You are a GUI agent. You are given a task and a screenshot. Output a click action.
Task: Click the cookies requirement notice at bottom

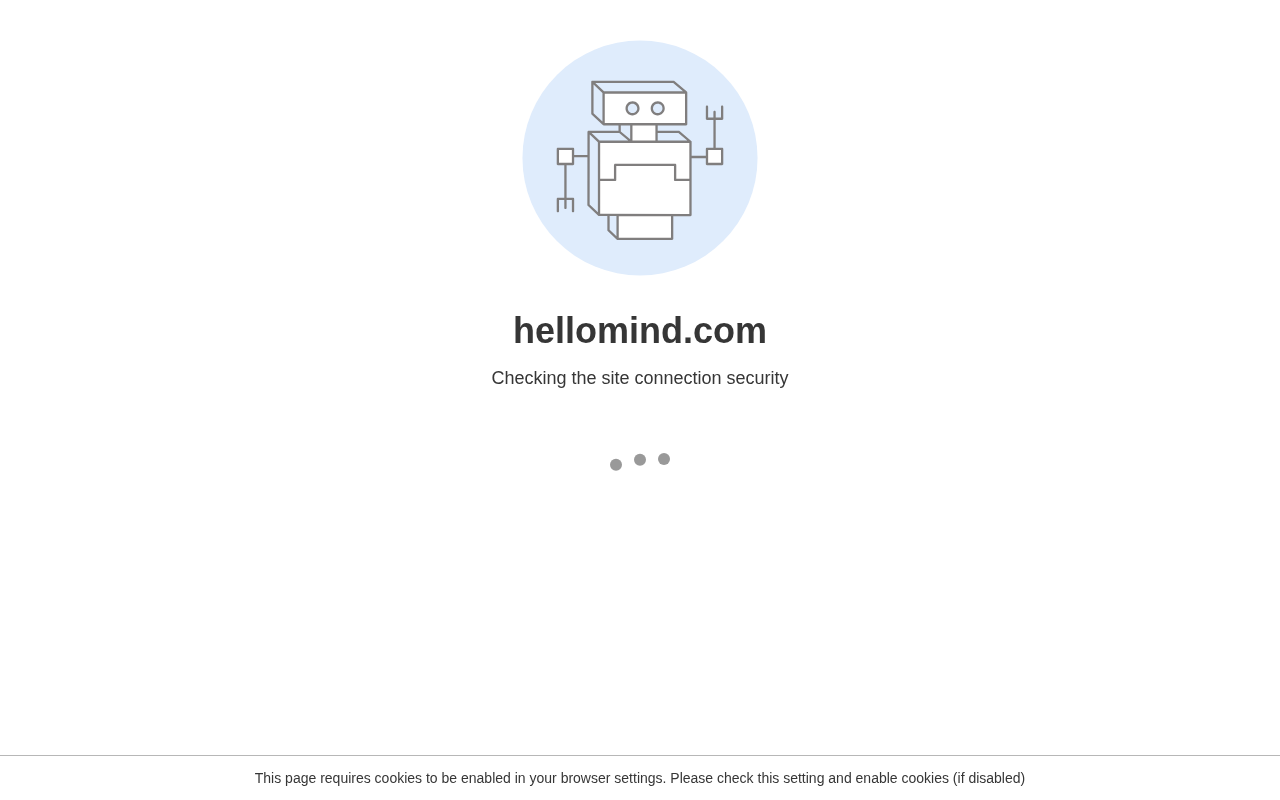(640, 778)
